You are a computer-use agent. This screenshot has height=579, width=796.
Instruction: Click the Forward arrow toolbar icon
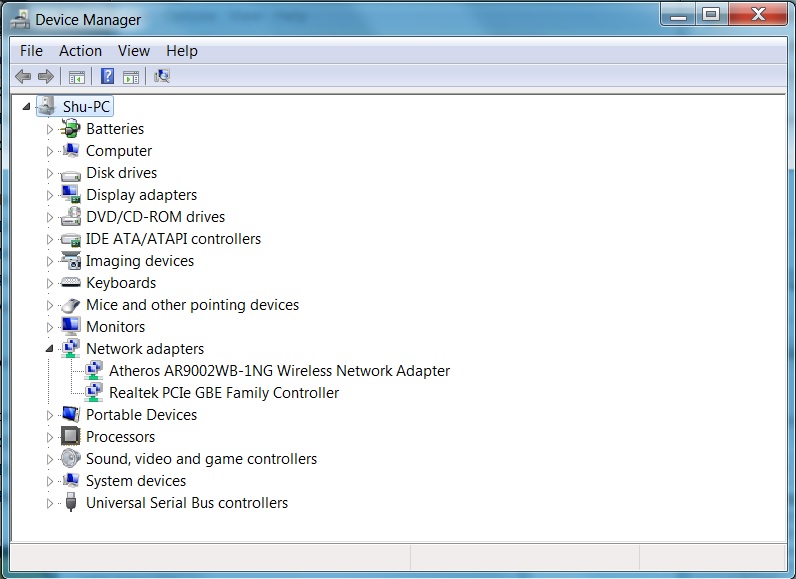click(46, 77)
